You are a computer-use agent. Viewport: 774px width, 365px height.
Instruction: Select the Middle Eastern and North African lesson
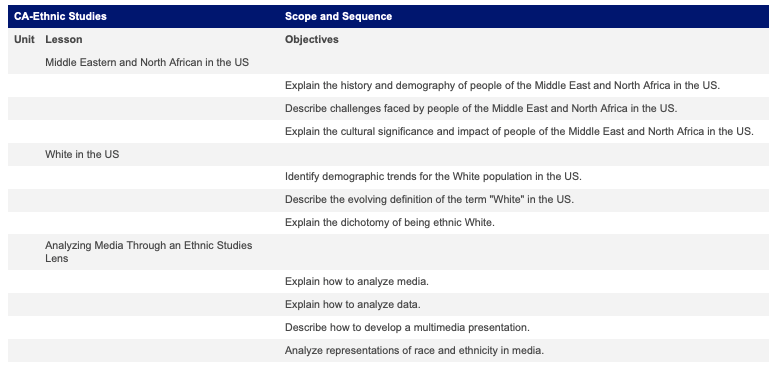coord(147,63)
